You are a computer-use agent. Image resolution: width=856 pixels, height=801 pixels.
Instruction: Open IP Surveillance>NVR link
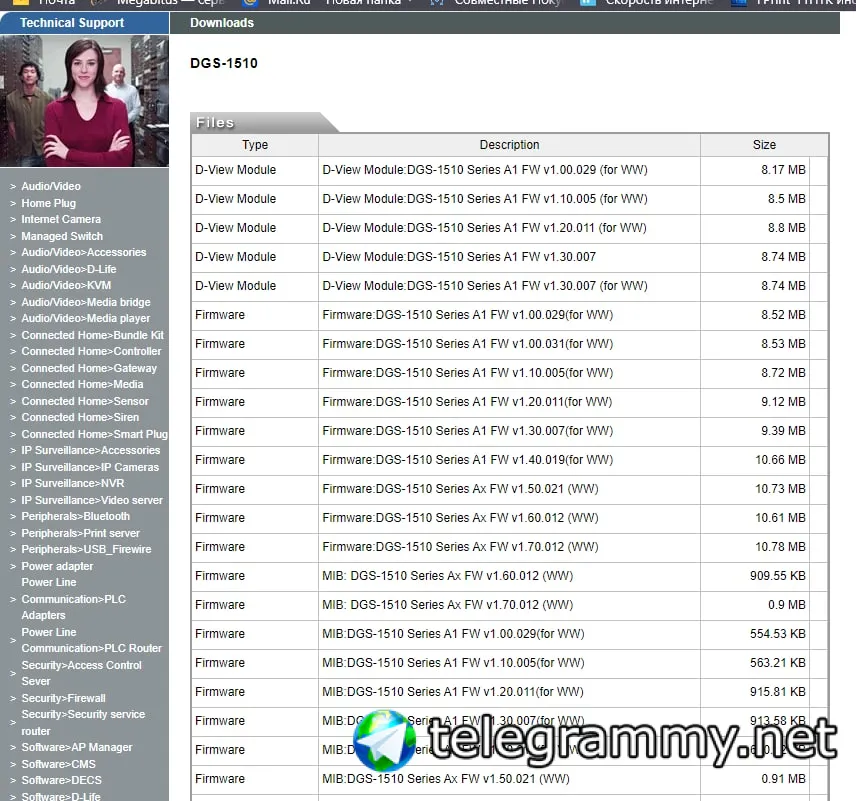[73, 483]
